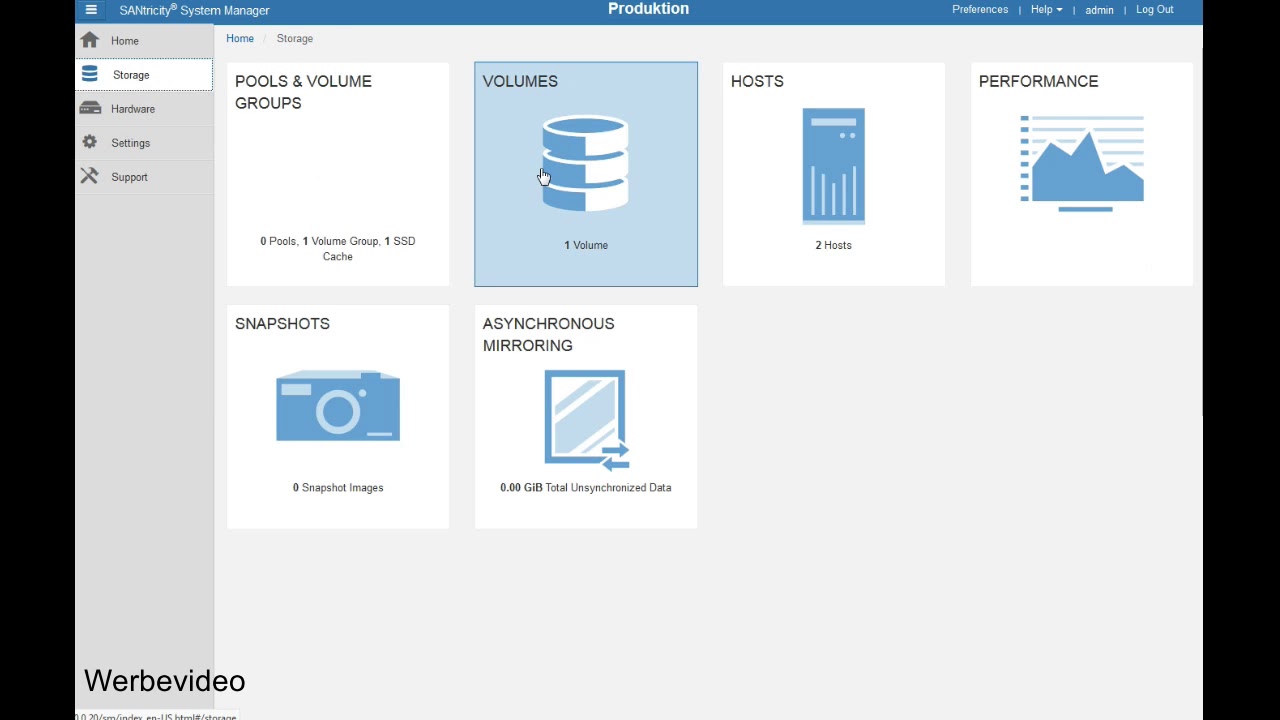Click the Hosts tile heading
The image size is (1280, 720).
coord(757,81)
